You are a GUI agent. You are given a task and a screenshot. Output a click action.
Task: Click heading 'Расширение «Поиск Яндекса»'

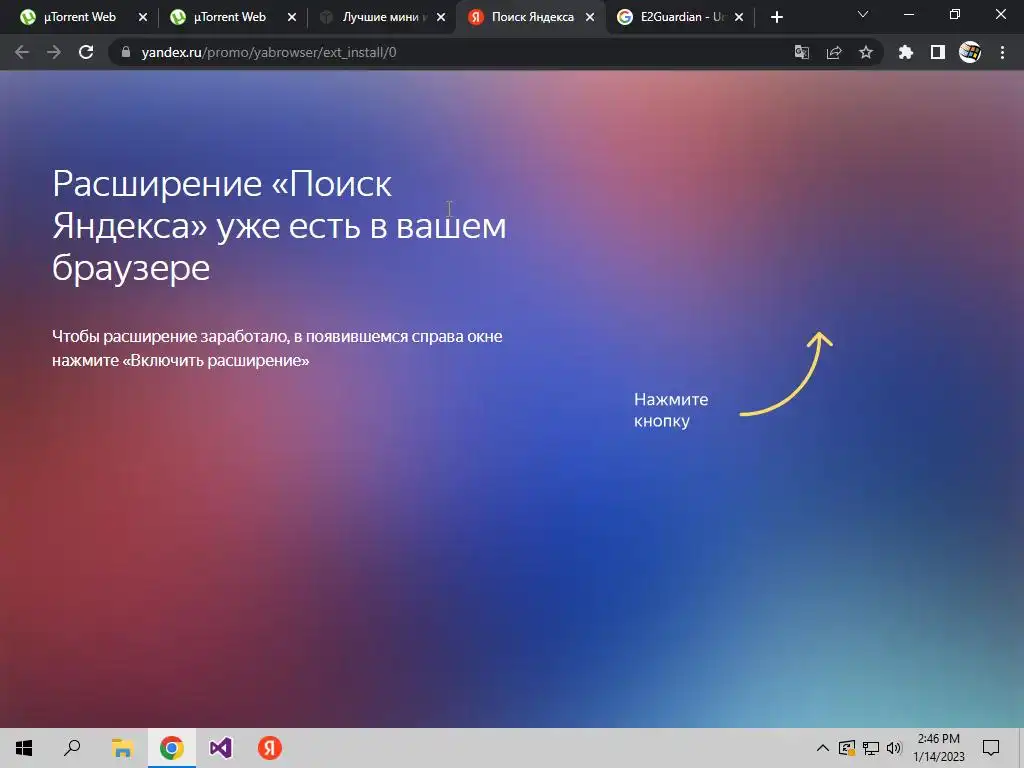[280, 226]
